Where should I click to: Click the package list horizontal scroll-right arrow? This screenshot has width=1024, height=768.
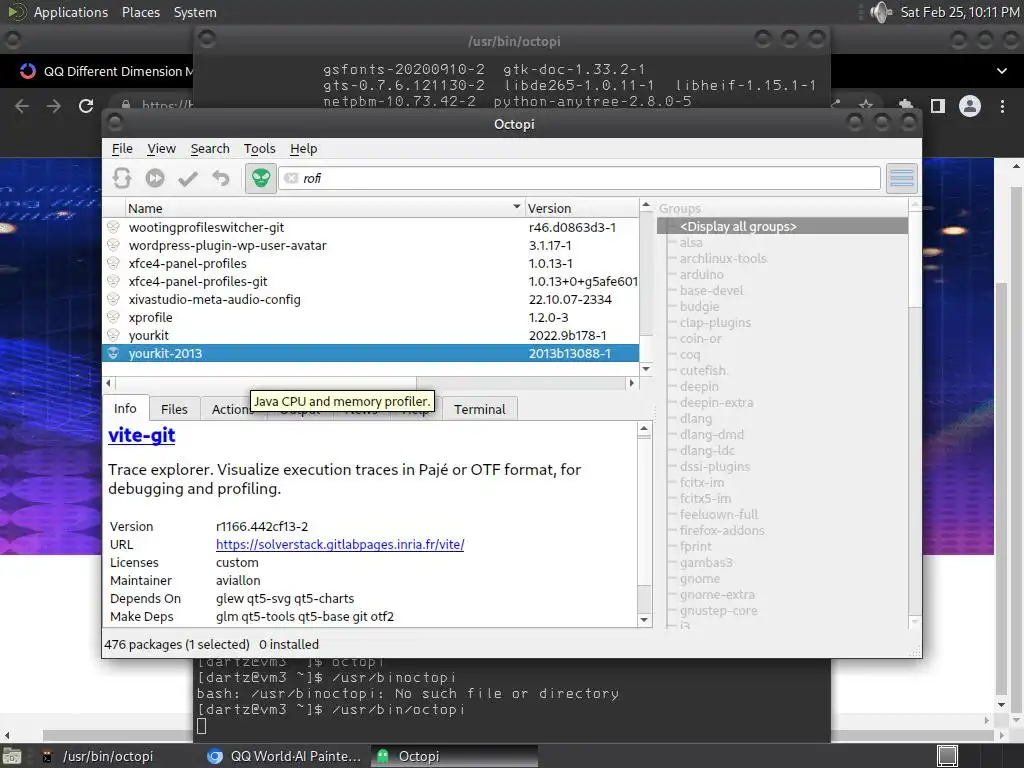tap(632, 383)
